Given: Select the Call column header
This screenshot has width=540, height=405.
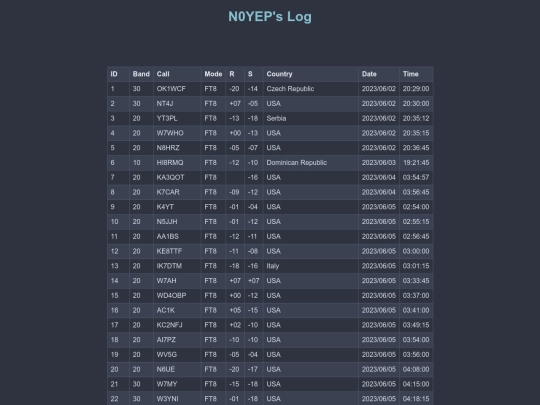Looking at the screenshot, I should point(177,74).
